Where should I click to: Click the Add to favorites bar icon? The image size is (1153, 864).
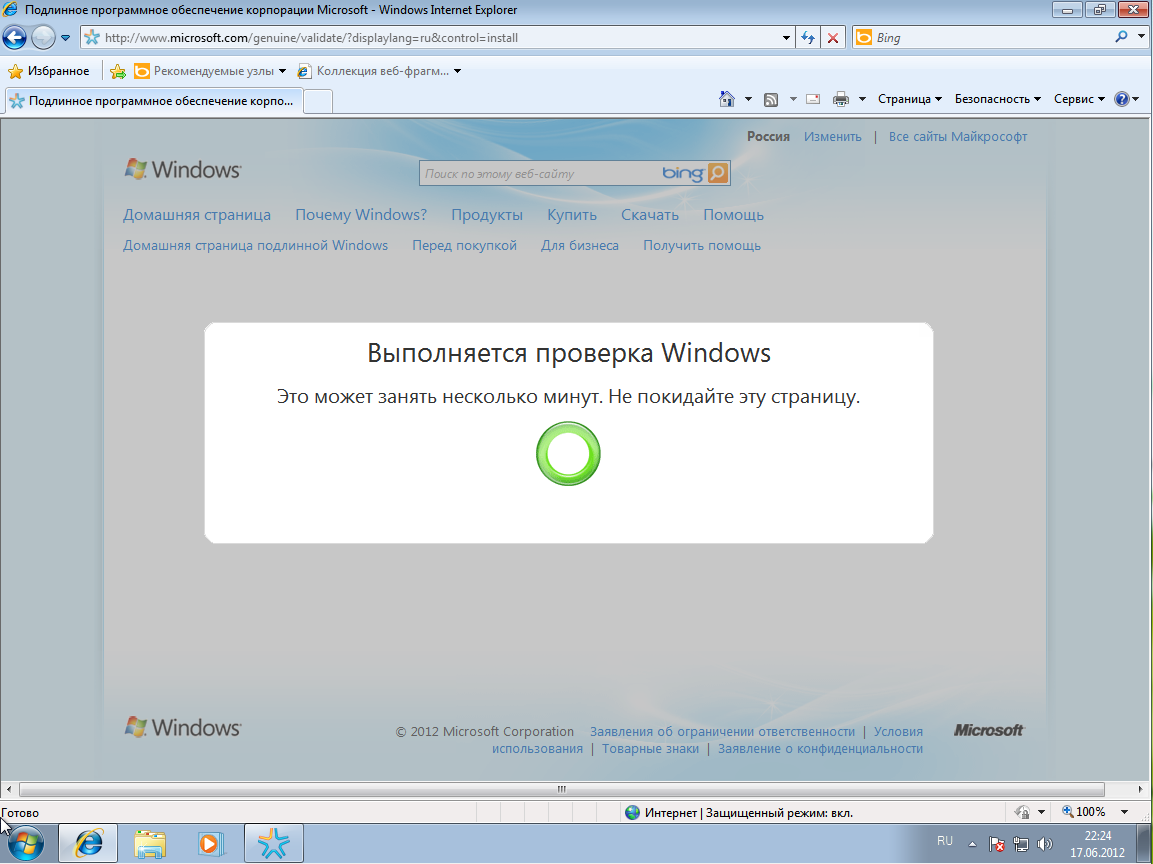[x=118, y=71]
